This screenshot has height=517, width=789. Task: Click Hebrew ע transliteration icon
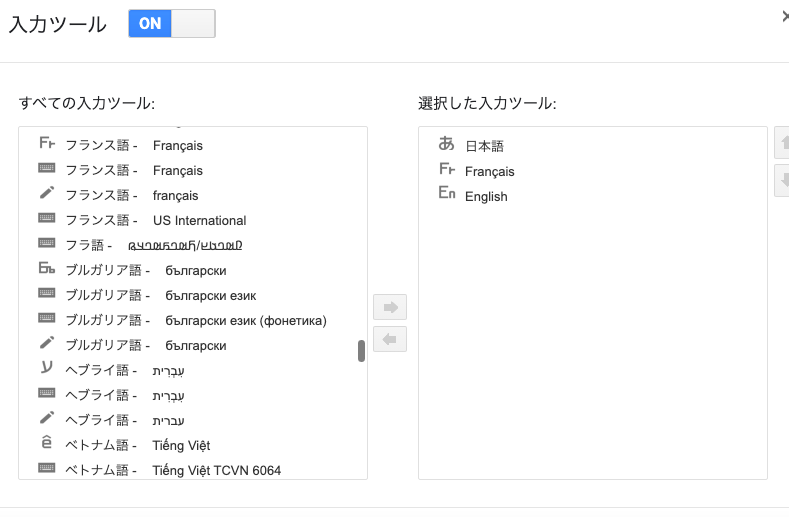coord(47,367)
